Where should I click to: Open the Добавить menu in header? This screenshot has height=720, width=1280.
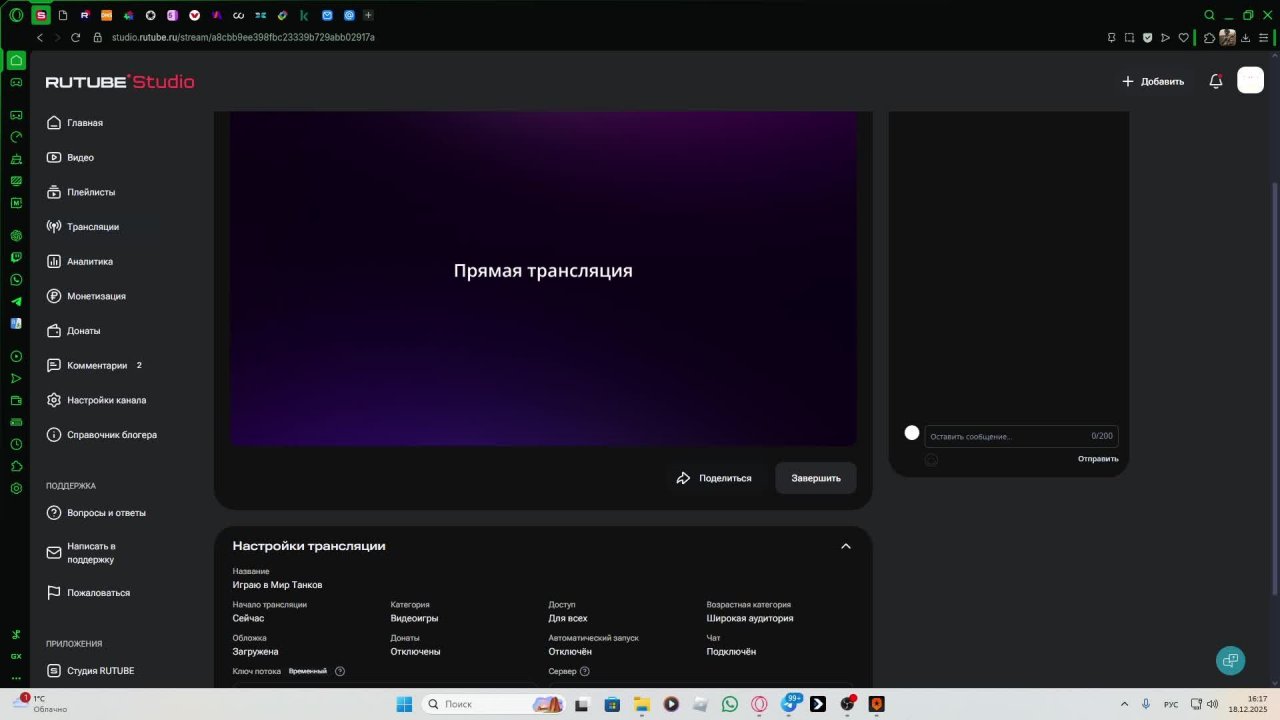pos(1153,82)
